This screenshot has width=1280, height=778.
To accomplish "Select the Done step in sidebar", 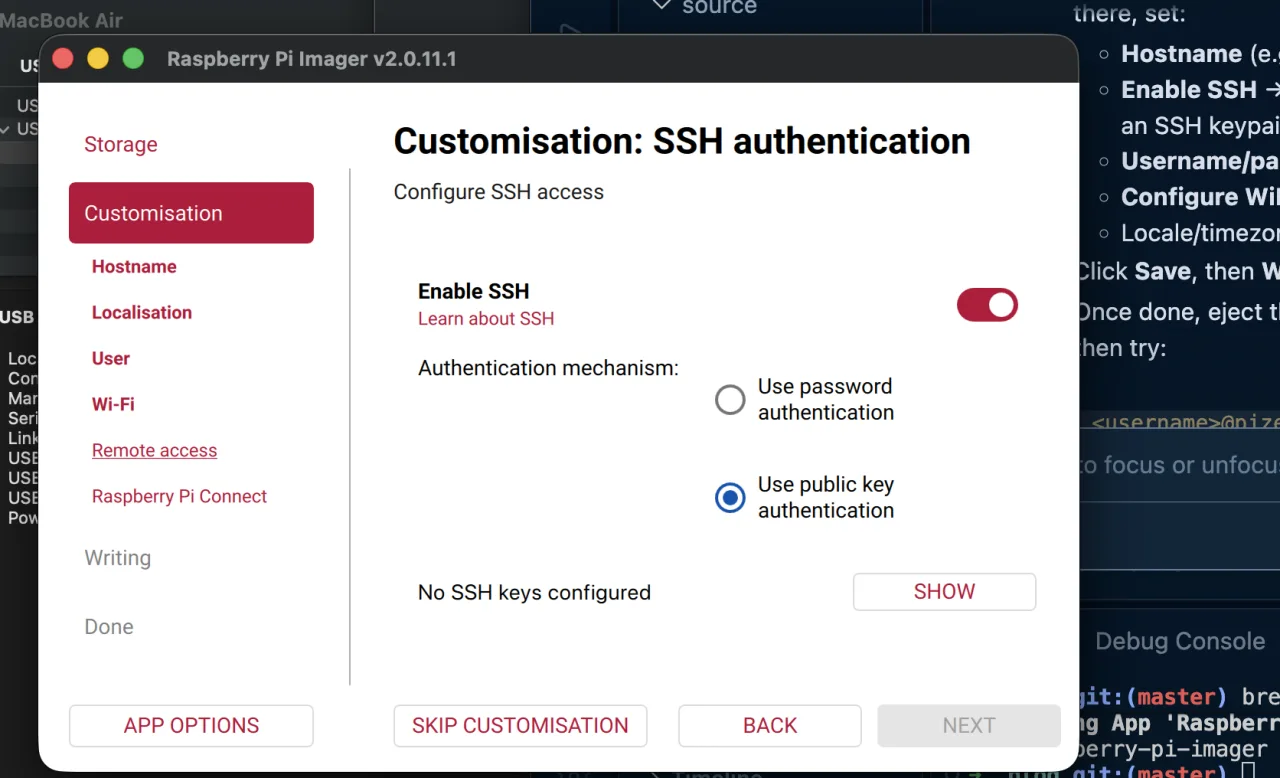I will point(109,627).
